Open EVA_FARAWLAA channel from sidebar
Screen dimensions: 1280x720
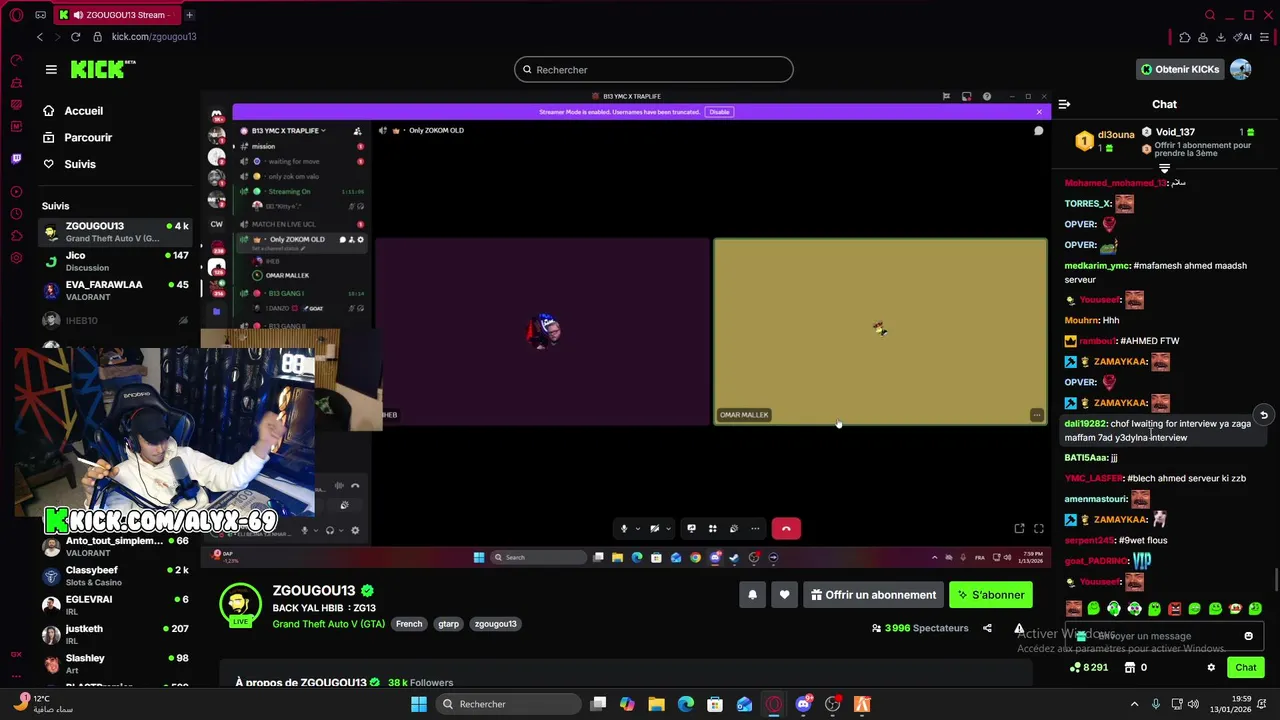coord(115,290)
